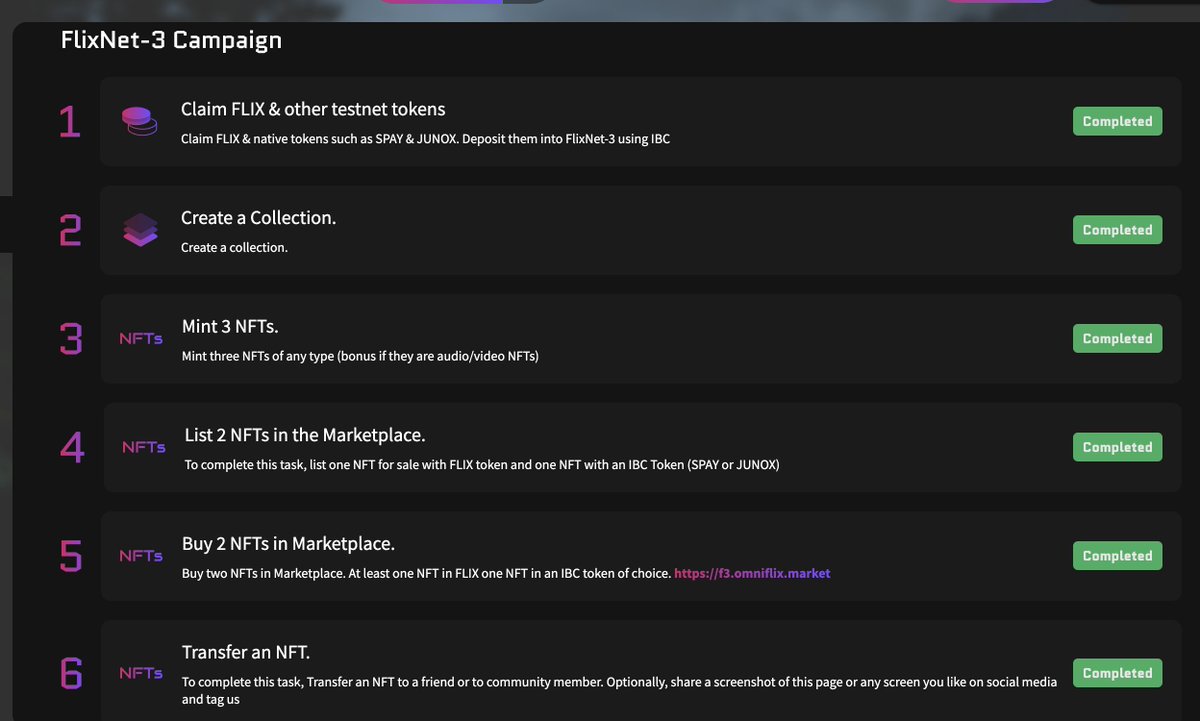Viewport: 1200px width, 721px height.
Task: Click the 'Create a collection.' description line
Action: click(x=234, y=247)
